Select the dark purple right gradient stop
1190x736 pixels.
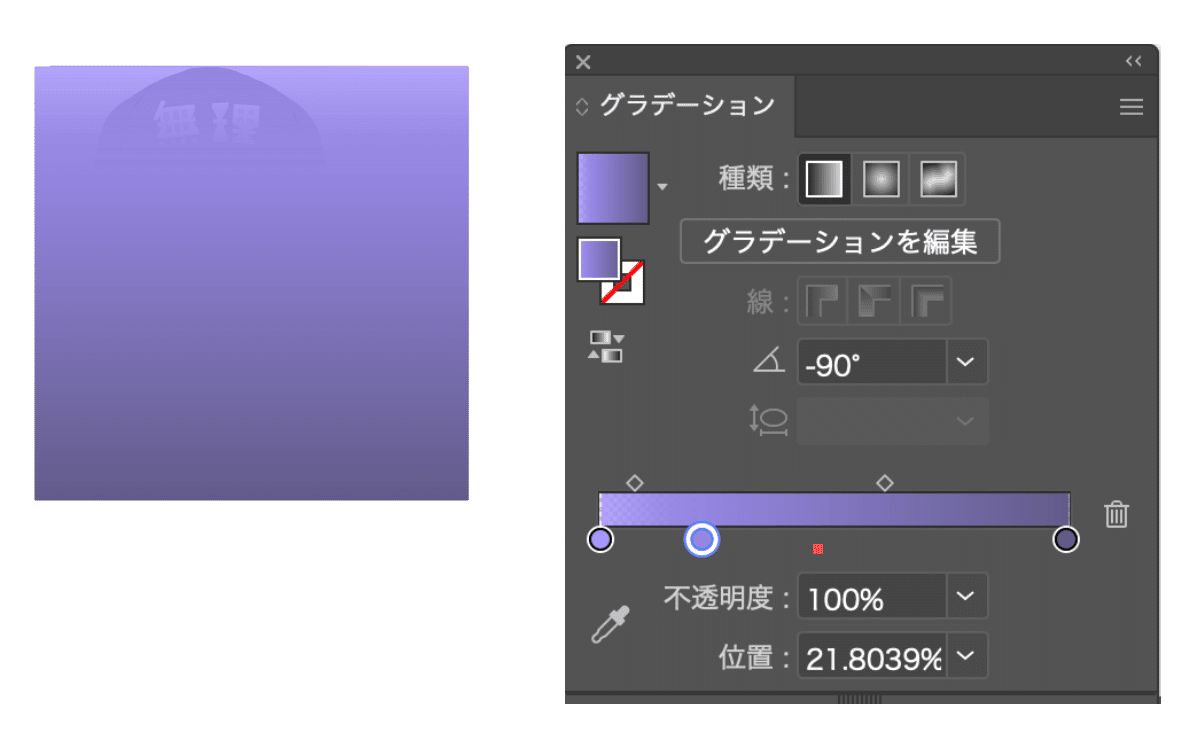[x=1066, y=539]
